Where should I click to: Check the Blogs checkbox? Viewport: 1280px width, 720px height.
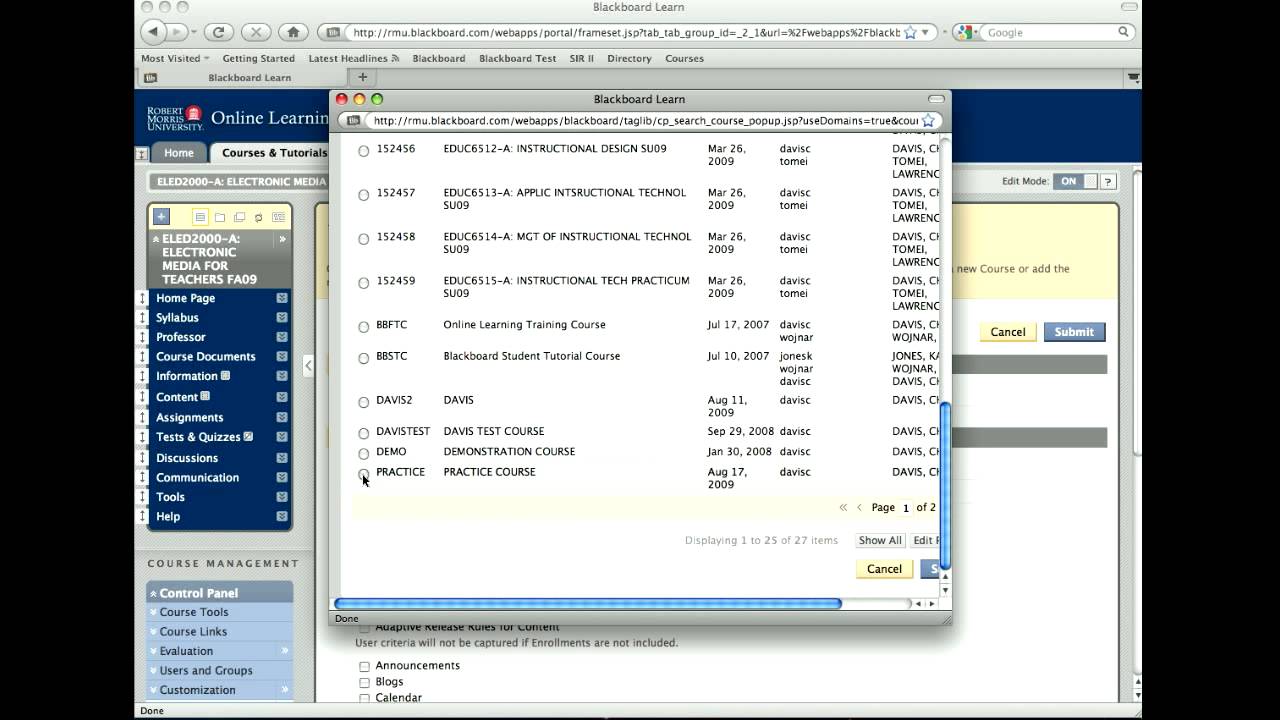364,682
